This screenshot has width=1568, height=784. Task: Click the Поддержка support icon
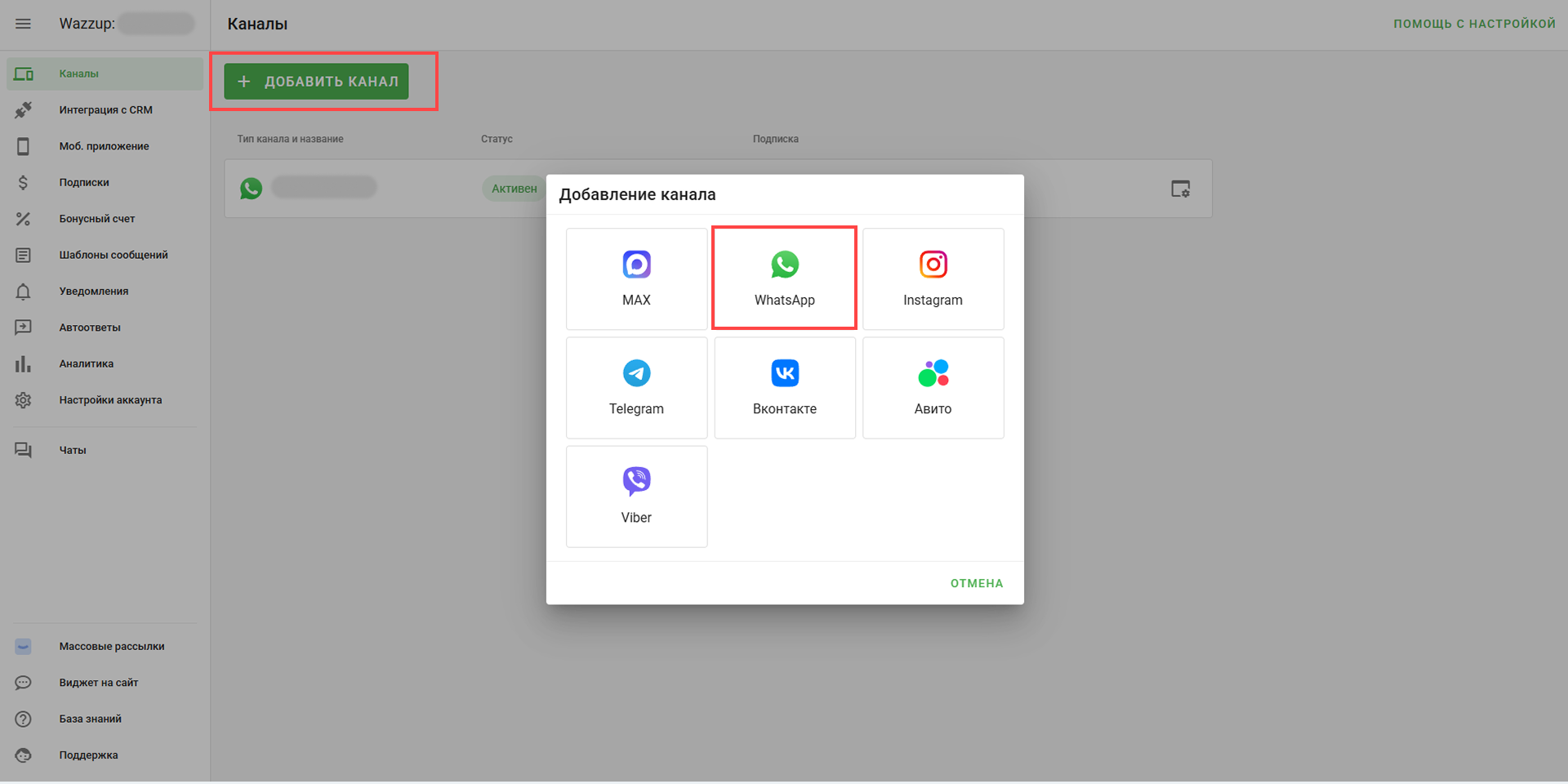click(23, 755)
